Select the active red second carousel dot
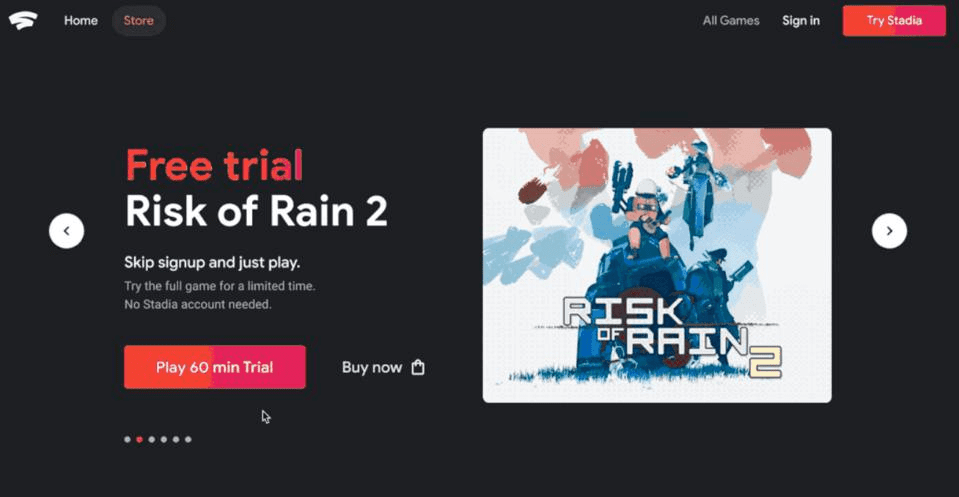This screenshot has width=959, height=497. tap(139, 439)
